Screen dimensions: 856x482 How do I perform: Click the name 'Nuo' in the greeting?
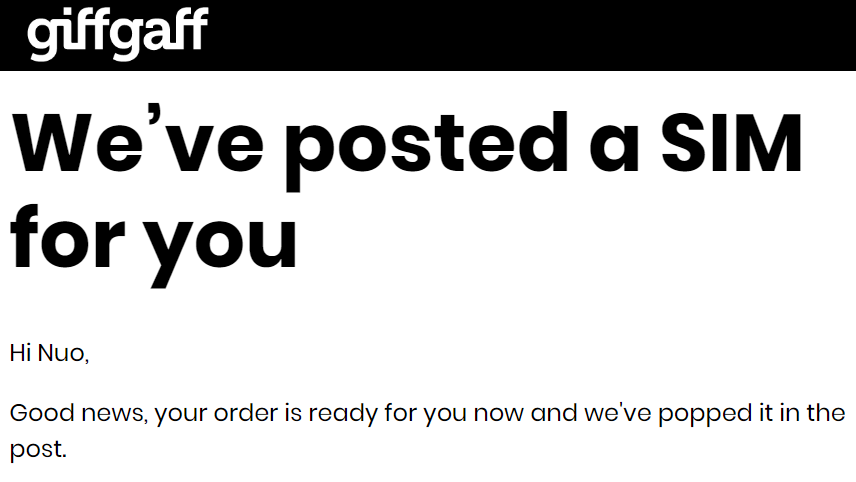click(61, 353)
